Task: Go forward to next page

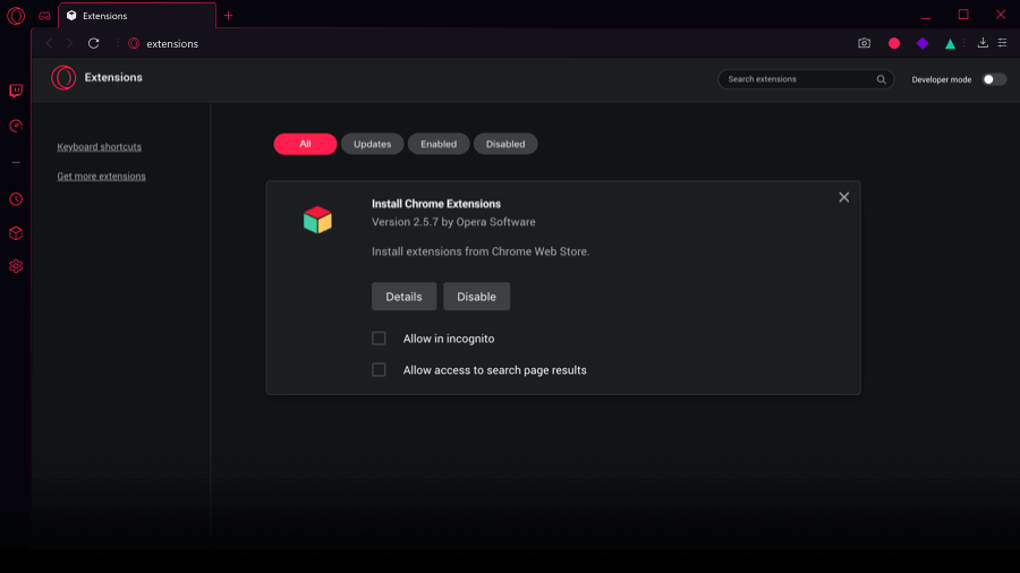Action: (x=70, y=44)
